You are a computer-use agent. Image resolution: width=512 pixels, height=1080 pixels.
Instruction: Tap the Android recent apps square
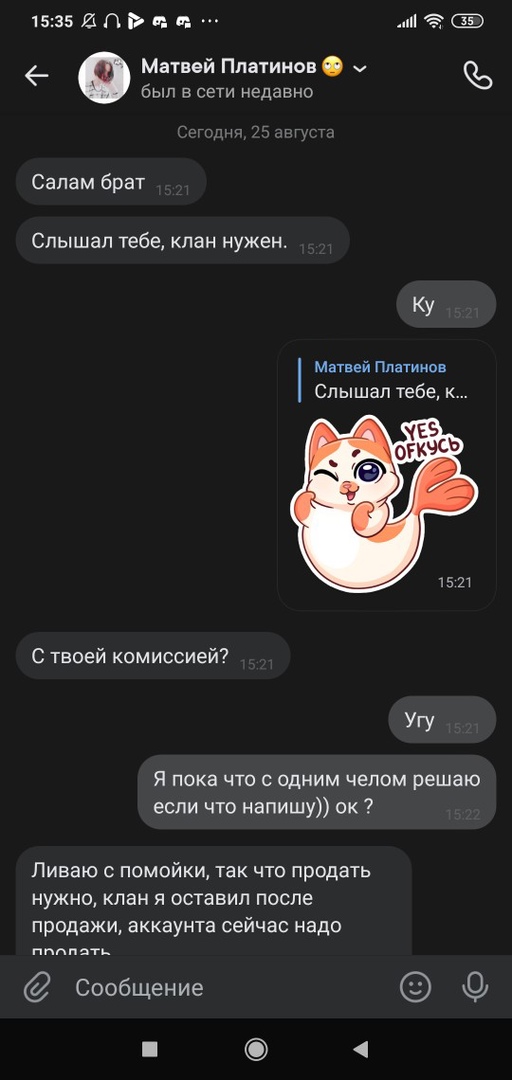click(150, 1049)
